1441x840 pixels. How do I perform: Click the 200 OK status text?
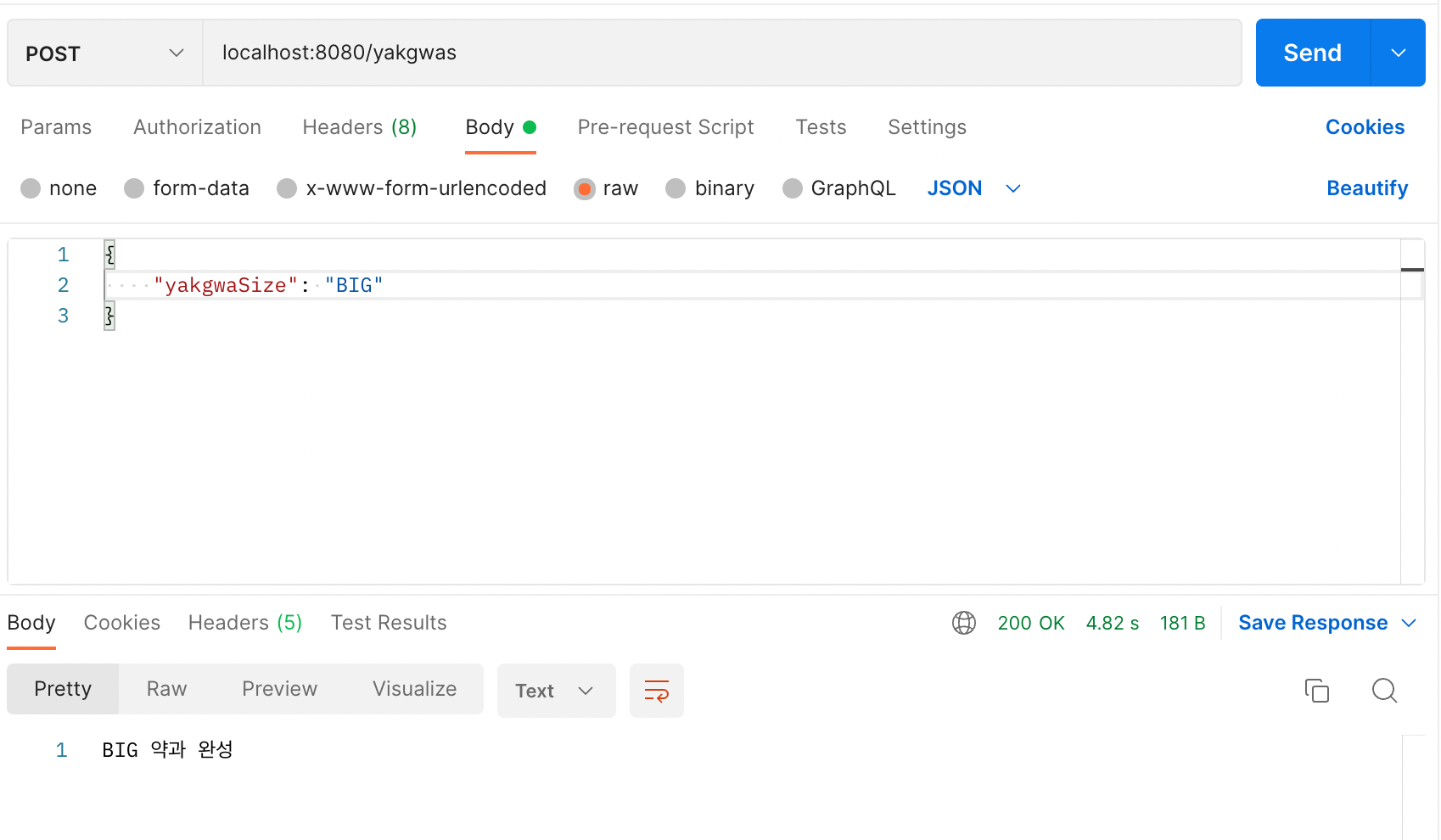tap(1031, 623)
